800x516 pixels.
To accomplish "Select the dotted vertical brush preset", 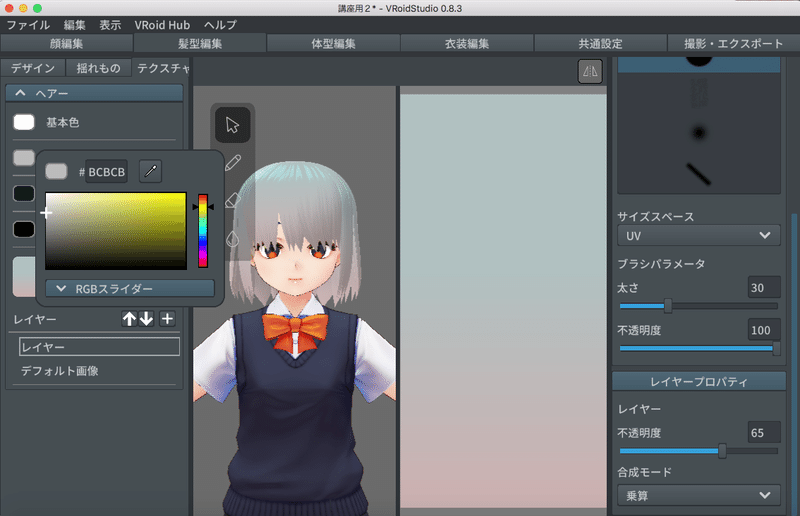I will (698, 92).
